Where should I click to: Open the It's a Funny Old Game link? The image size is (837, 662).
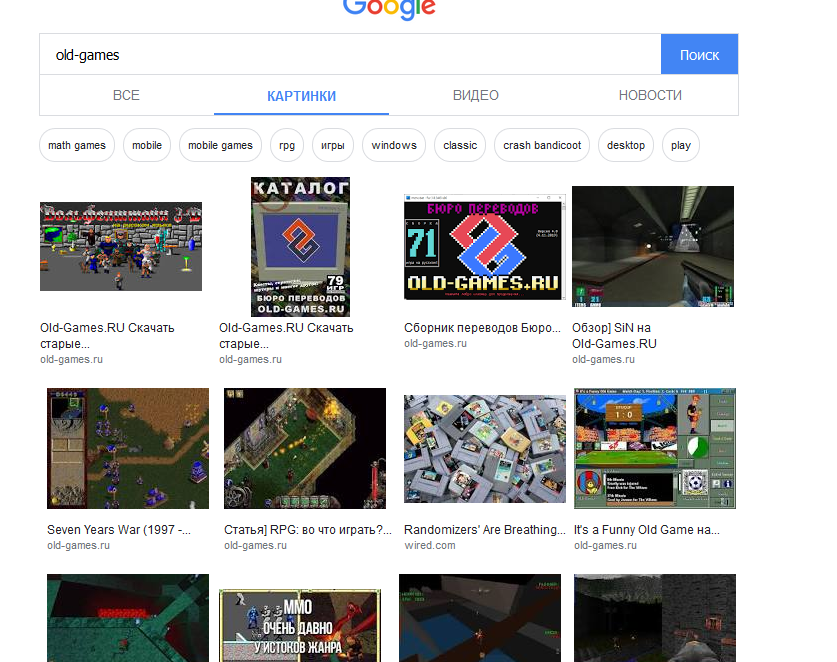647,530
